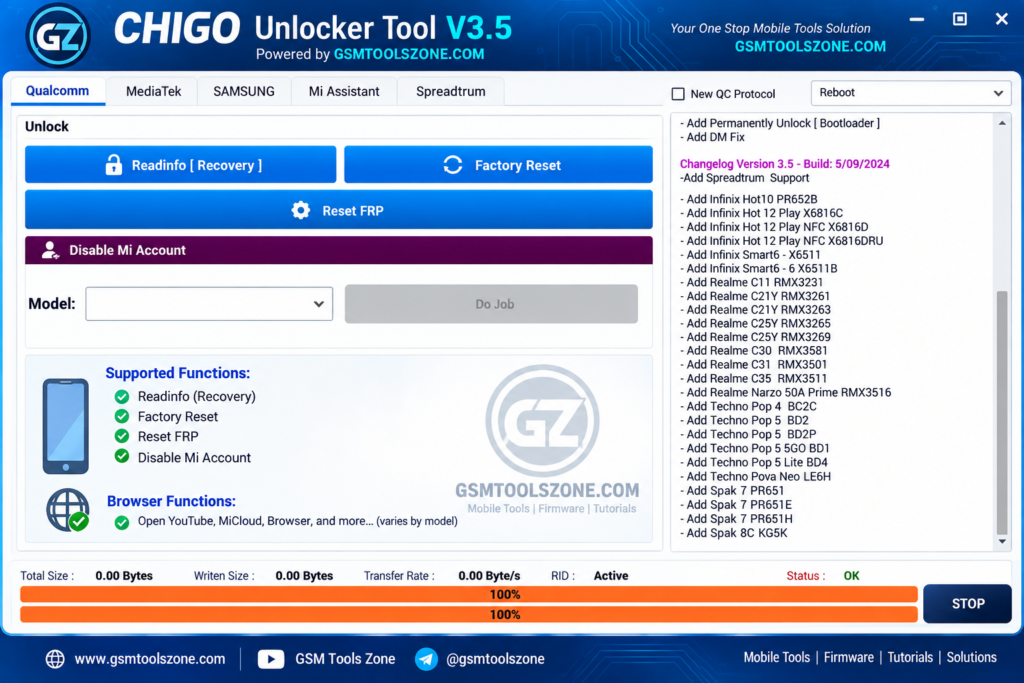
Task: Click the '0.00 Byte/s' transfer rate value
Action: (489, 576)
